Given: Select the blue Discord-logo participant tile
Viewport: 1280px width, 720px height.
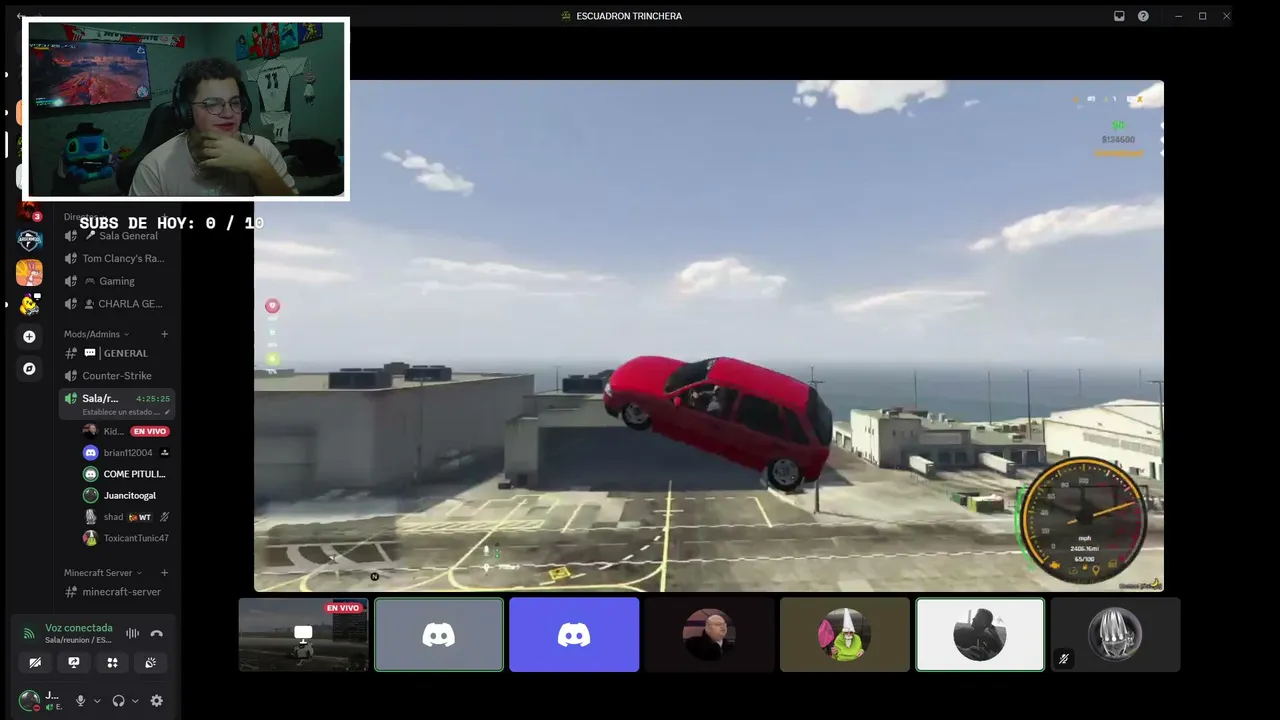Looking at the screenshot, I should click(574, 635).
